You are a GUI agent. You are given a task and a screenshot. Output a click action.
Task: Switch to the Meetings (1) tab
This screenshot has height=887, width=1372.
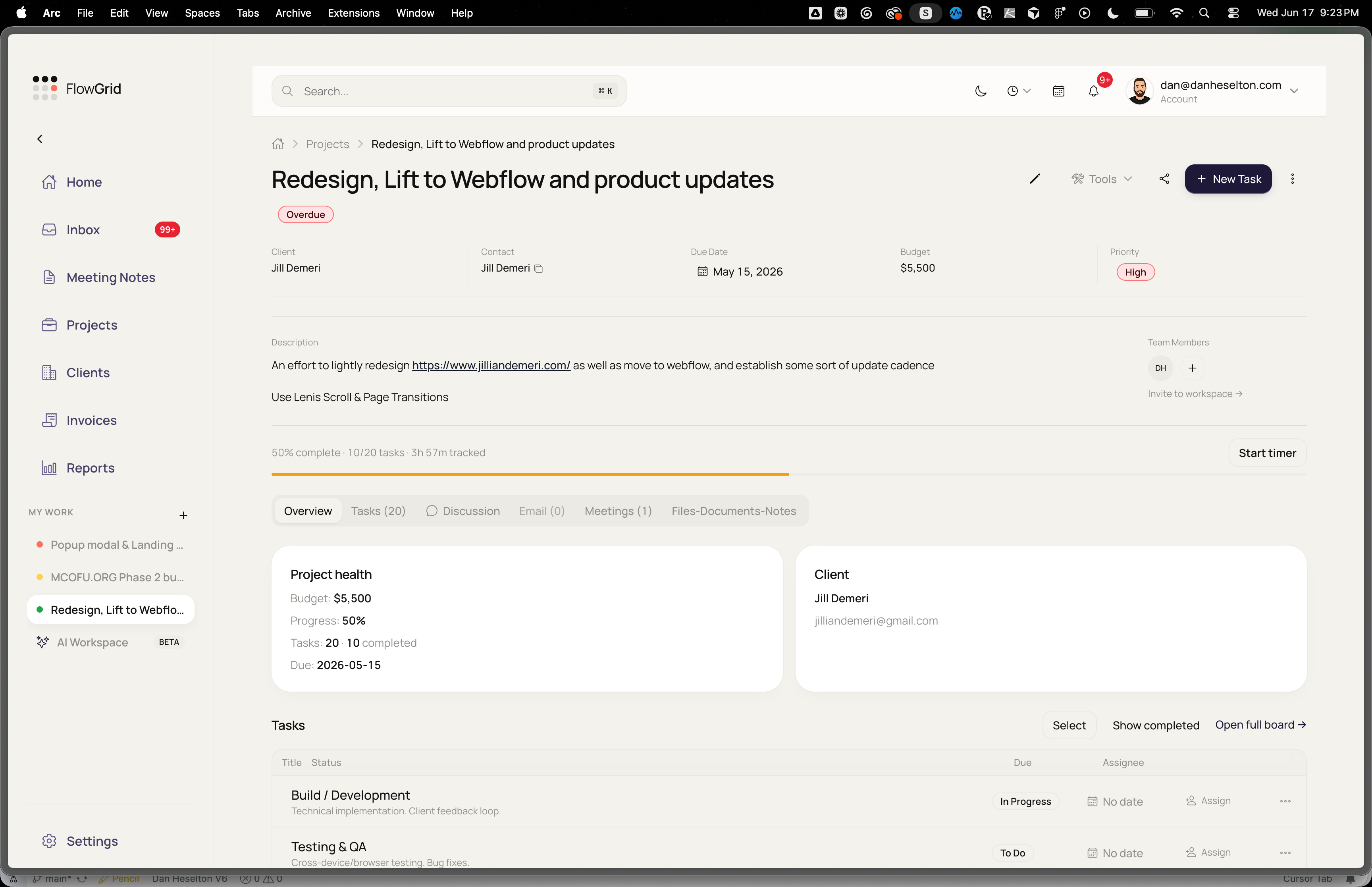pos(619,511)
